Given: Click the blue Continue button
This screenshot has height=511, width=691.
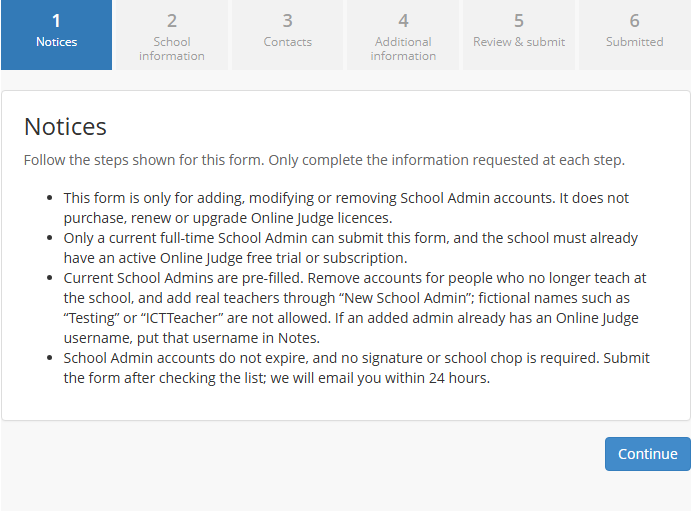Looking at the screenshot, I should tap(647, 454).
